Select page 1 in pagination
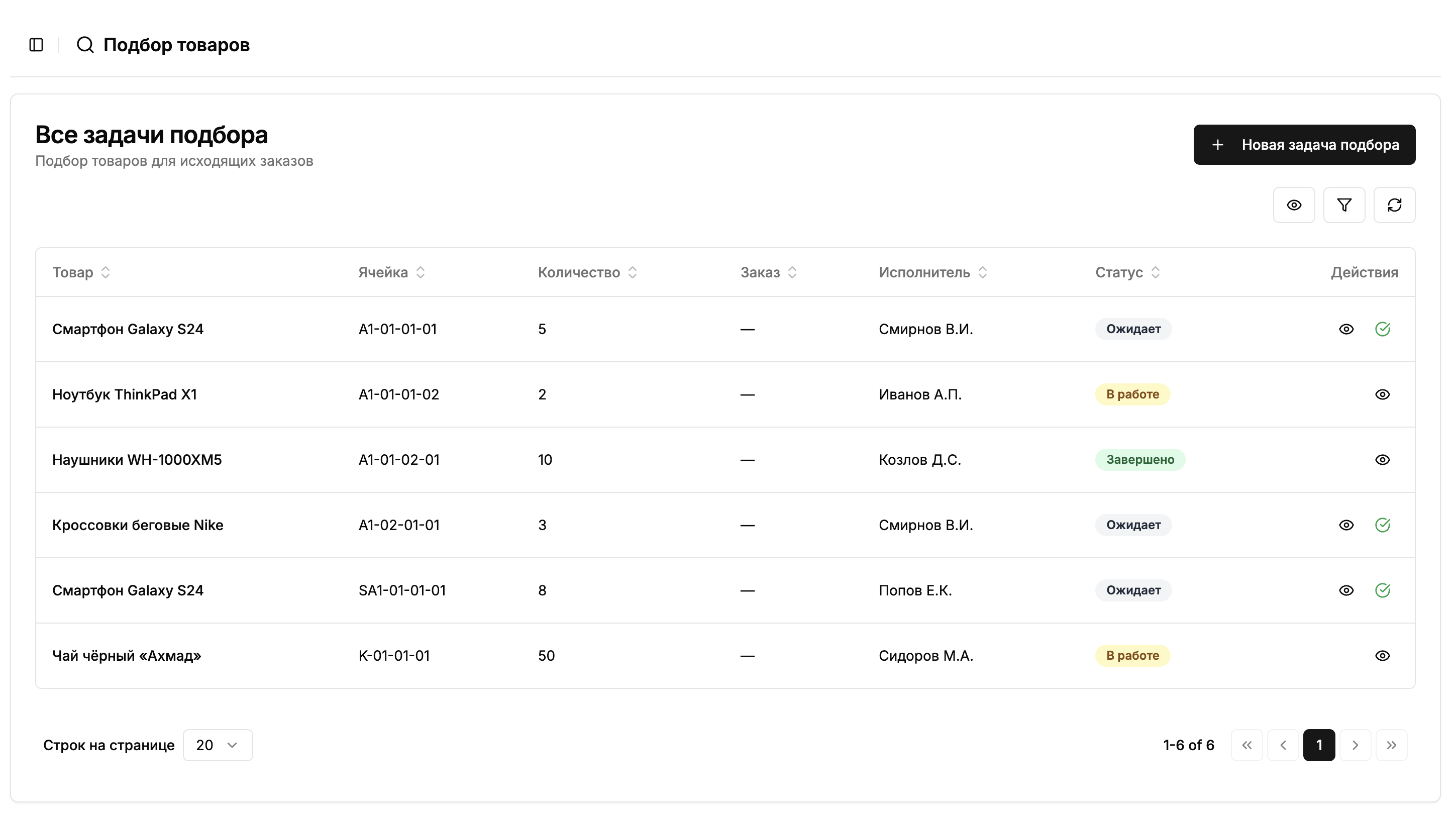 1319,745
